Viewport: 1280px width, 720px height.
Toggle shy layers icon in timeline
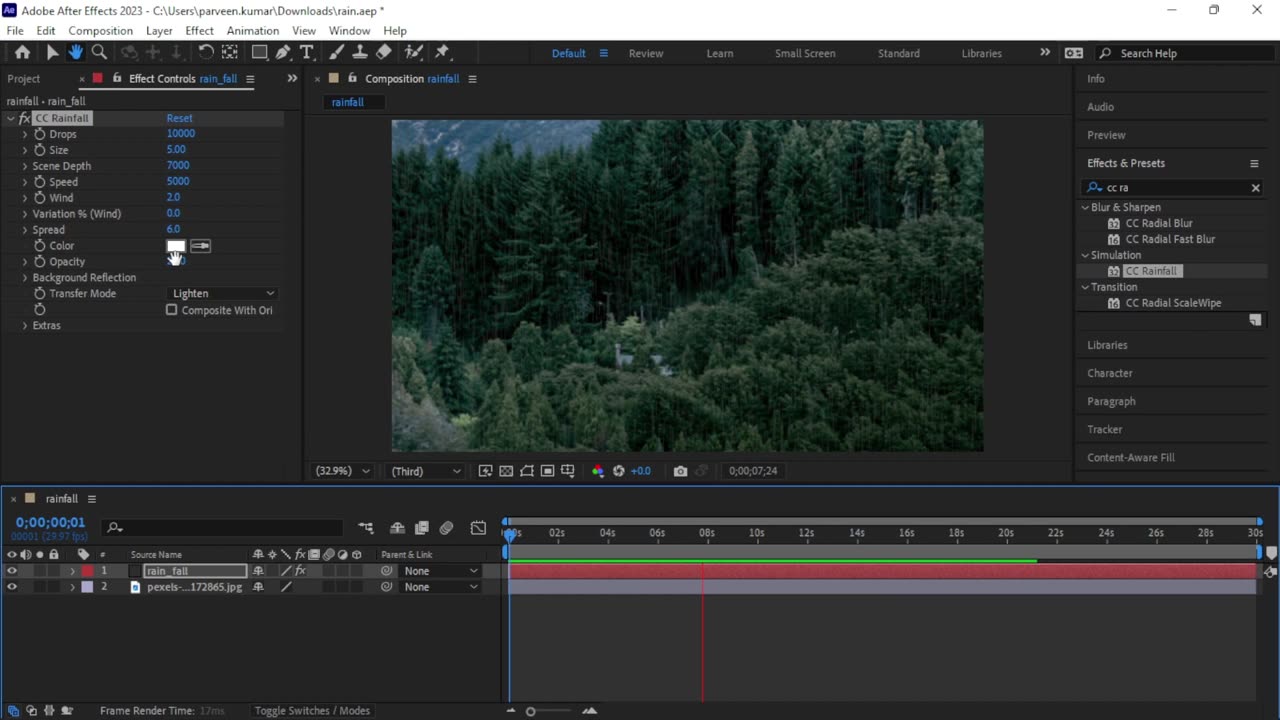(x=397, y=528)
